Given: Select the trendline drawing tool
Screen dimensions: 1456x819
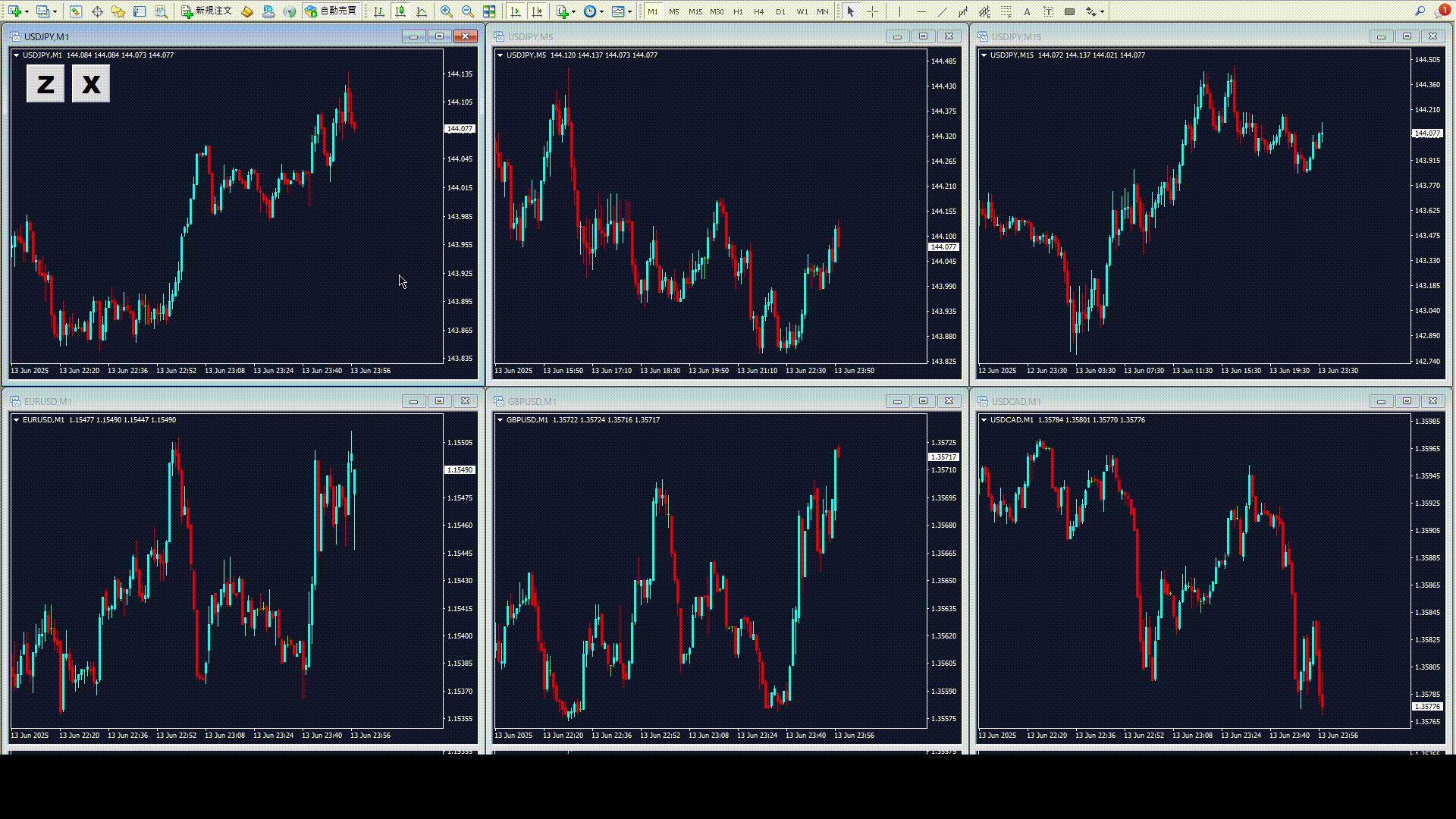Looking at the screenshot, I should click(x=942, y=11).
